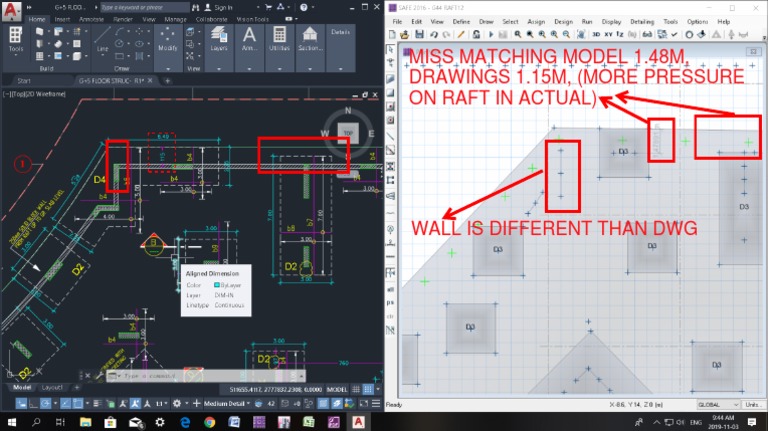Screen dimensions: 768x431
Task: Switch to XY plan view in SAFE
Action: pos(608,34)
